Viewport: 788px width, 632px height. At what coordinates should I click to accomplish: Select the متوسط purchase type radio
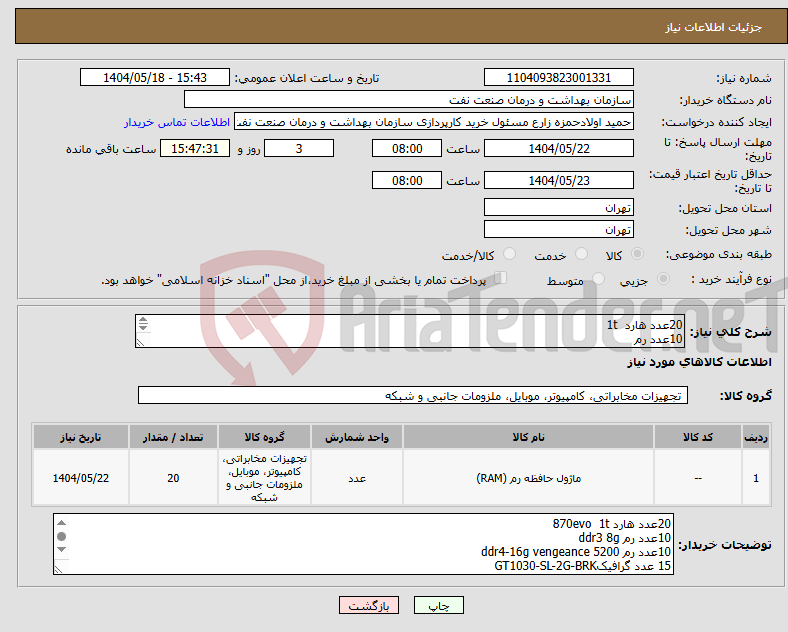pos(598,279)
